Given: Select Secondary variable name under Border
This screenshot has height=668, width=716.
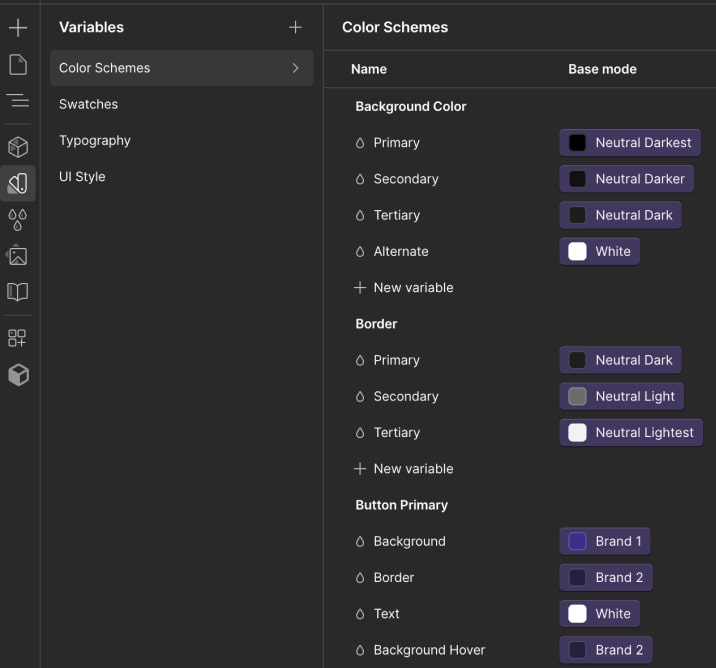Looking at the screenshot, I should (406, 396).
